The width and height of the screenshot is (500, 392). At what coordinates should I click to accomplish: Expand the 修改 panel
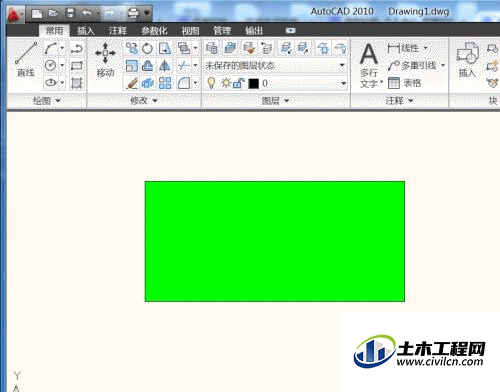pyautogui.click(x=144, y=100)
